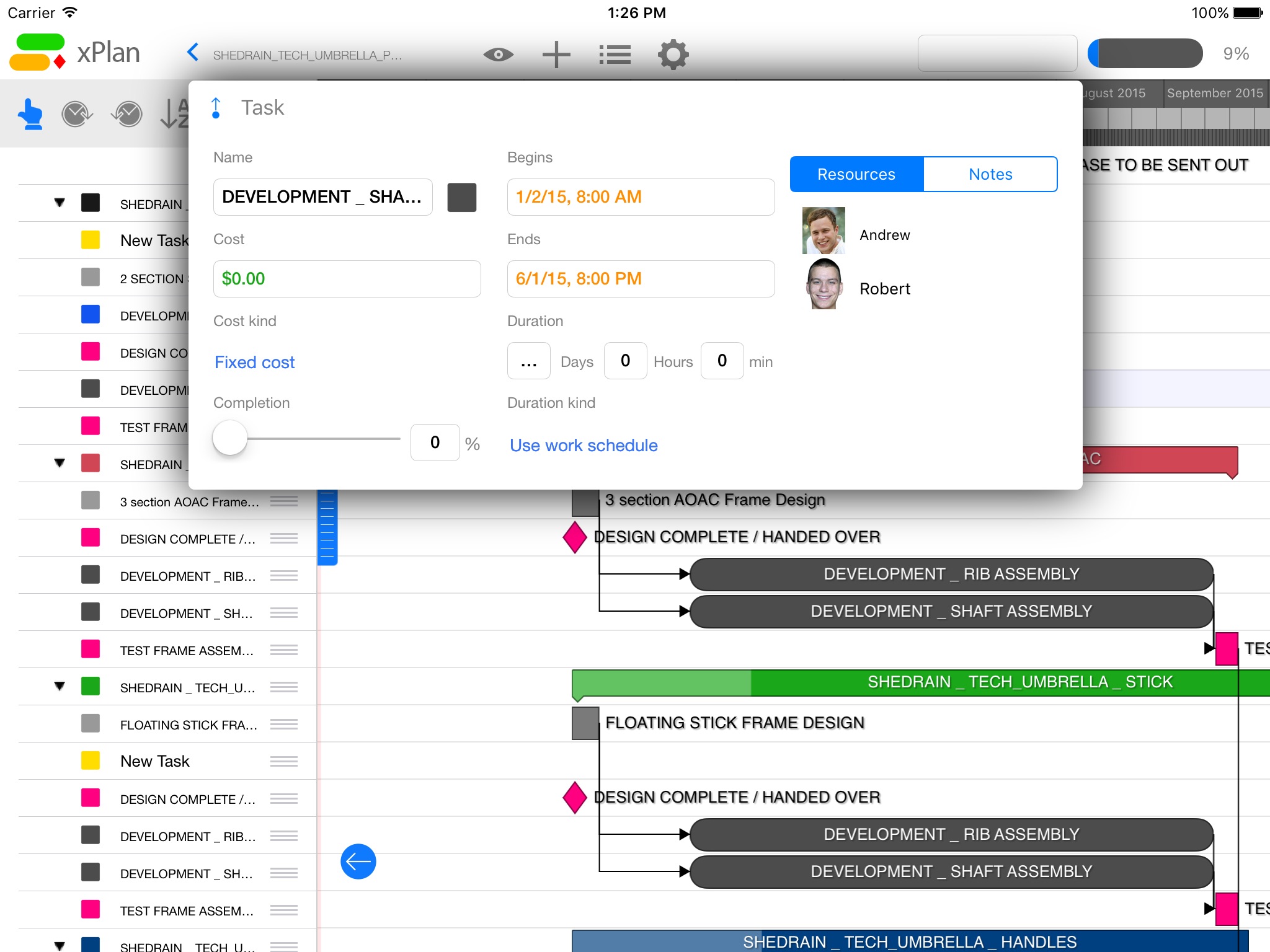This screenshot has height=952, width=1270.
Task: Edit the completion percent field
Action: point(435,443)
